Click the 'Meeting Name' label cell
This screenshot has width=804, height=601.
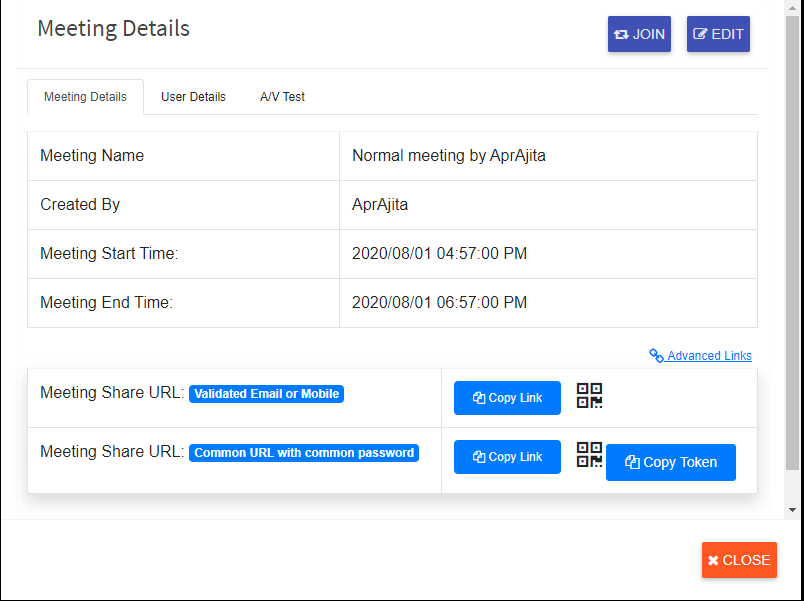tap(184, 156)
